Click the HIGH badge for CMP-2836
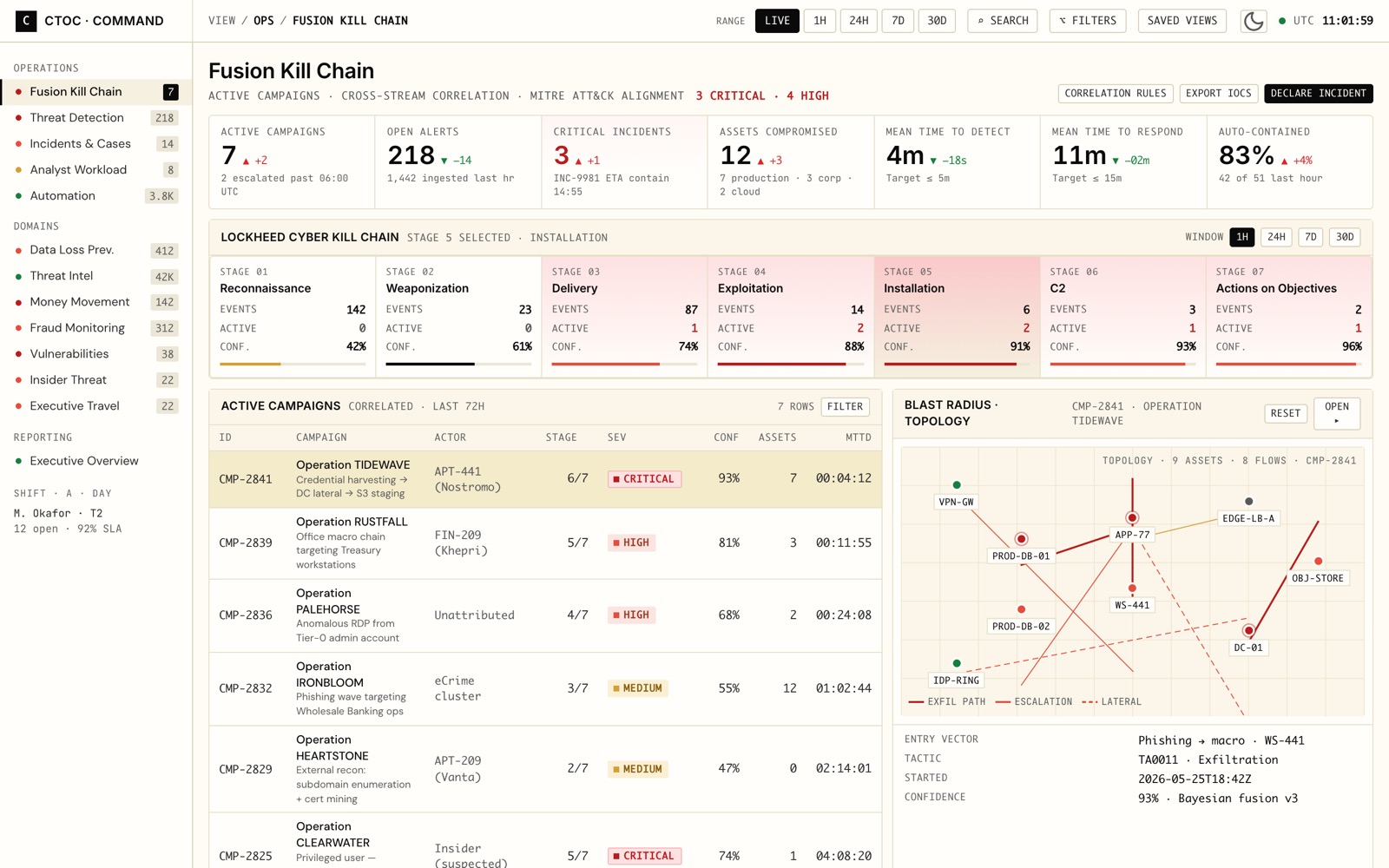 (632, 615)
